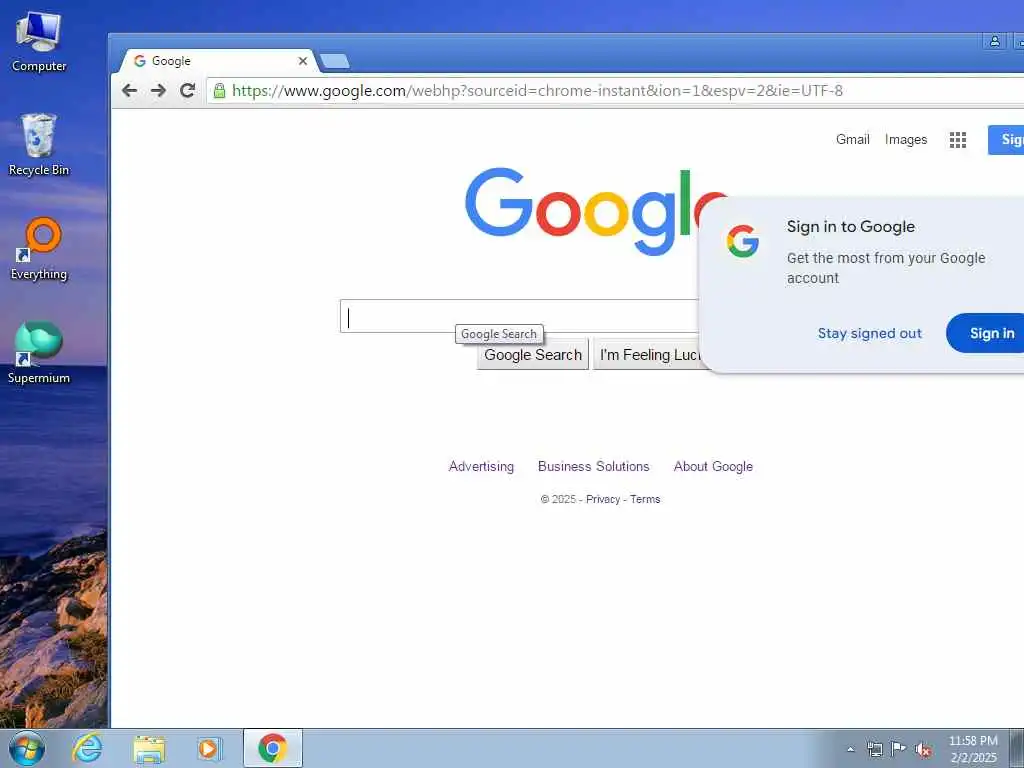Open the Business Solutions link
Screen dimensions: 1024x768
[x=594, y=466]
